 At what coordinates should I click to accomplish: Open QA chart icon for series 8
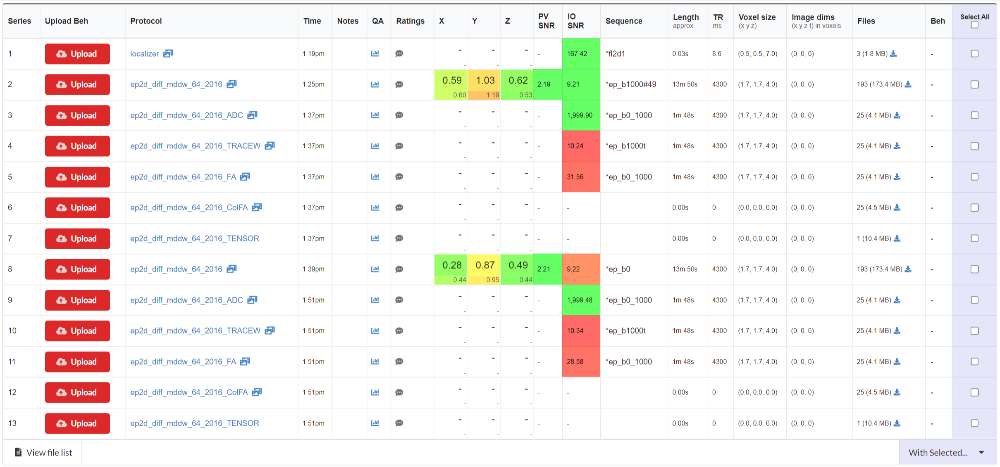click(x=376, y=270)
